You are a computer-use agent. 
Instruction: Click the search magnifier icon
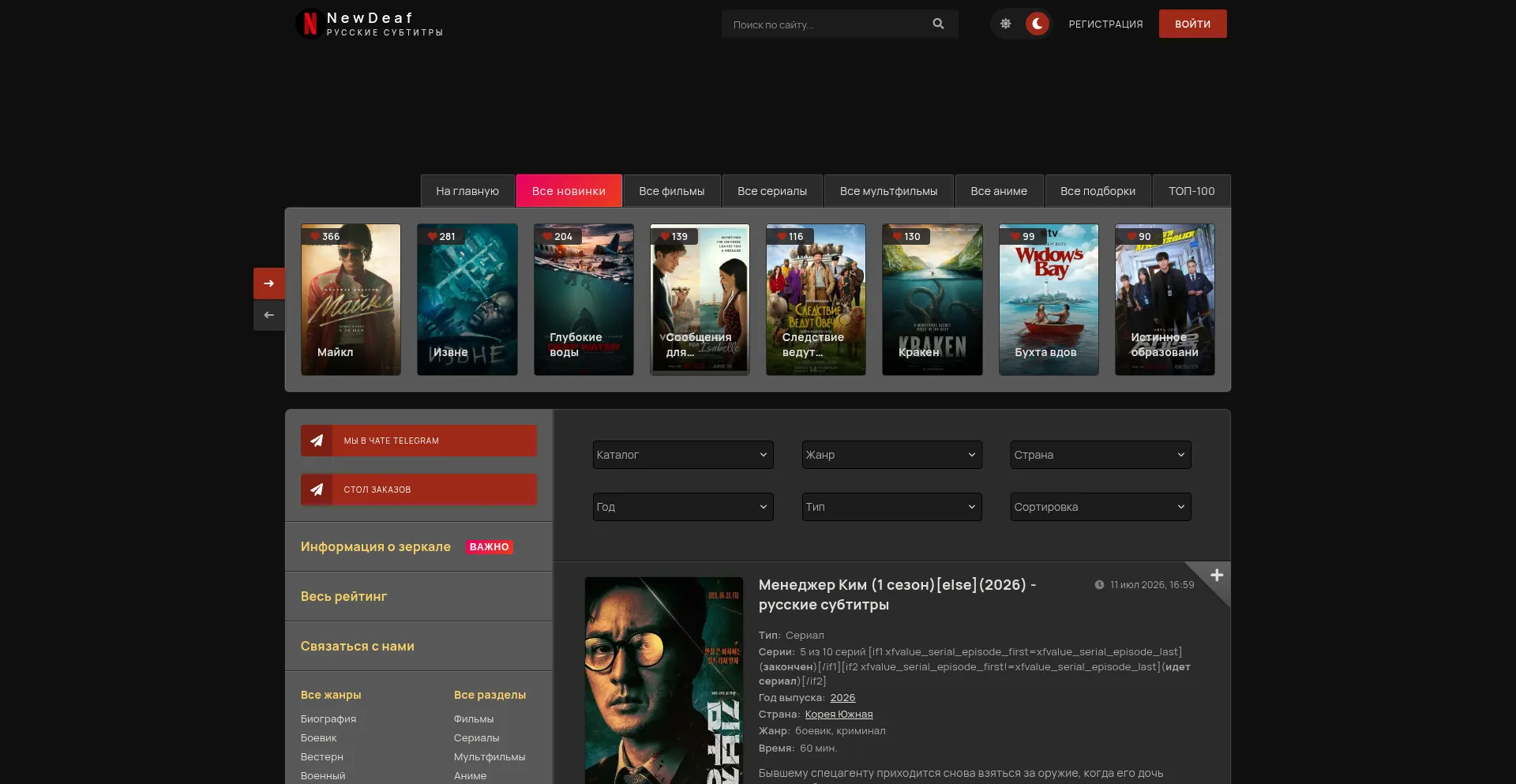(938, 24)
